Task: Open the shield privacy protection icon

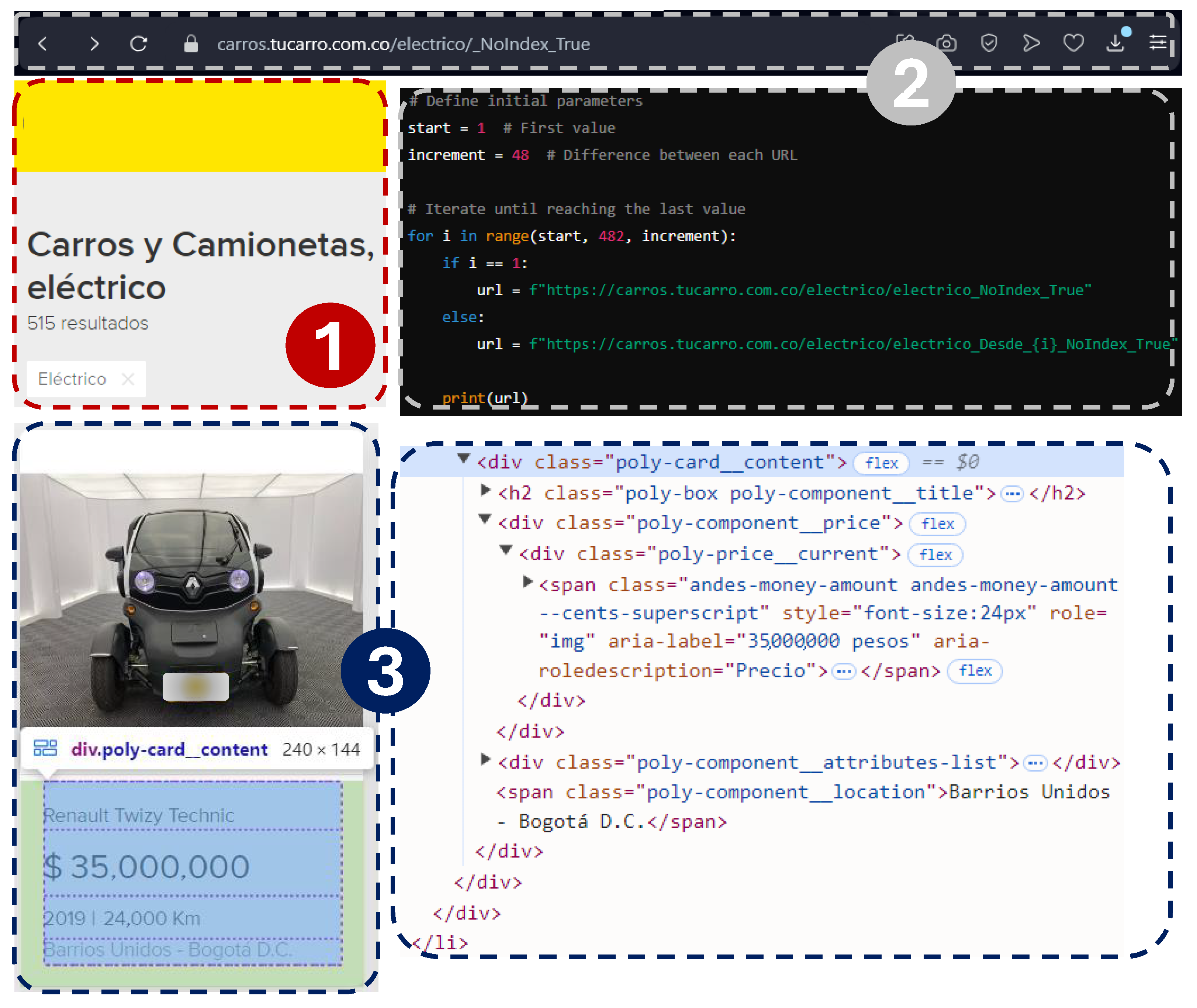Action: [989, 43]
